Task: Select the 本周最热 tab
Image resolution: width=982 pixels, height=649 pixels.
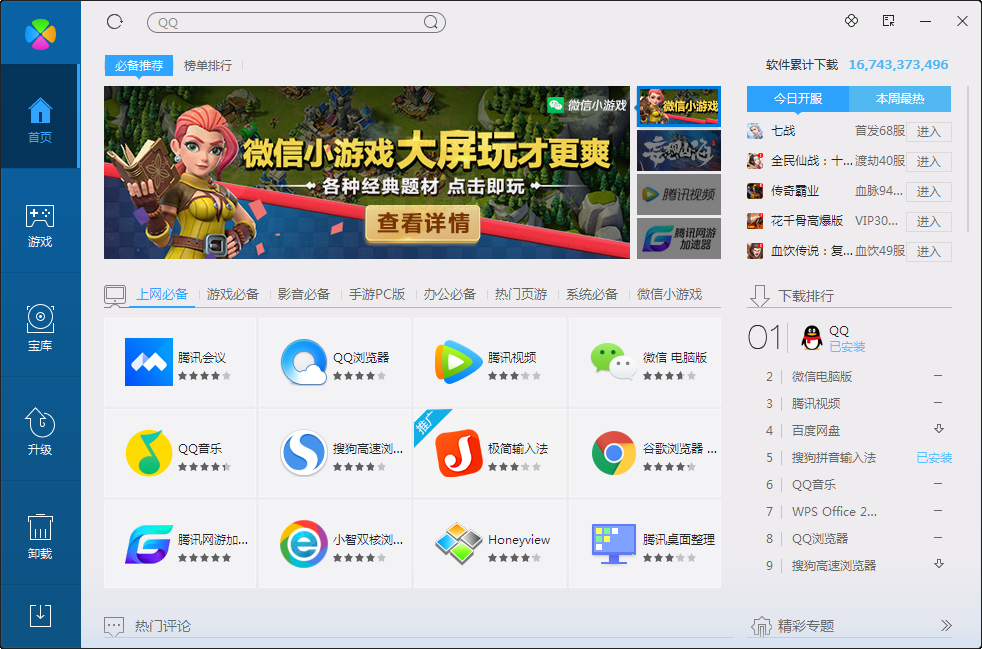Action: [x=900, y=99]
